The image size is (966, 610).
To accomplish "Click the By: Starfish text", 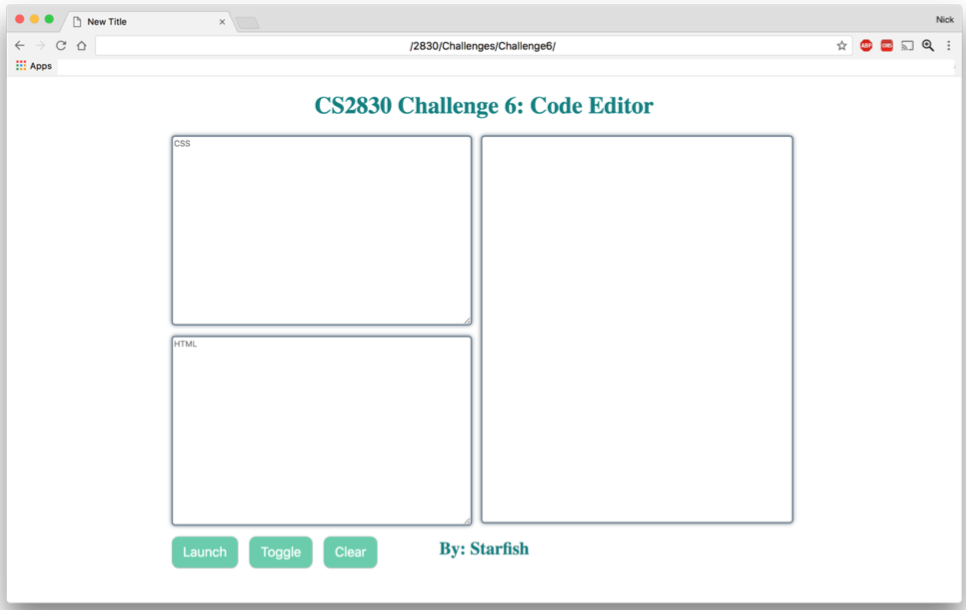I will [x=484, y=548].
